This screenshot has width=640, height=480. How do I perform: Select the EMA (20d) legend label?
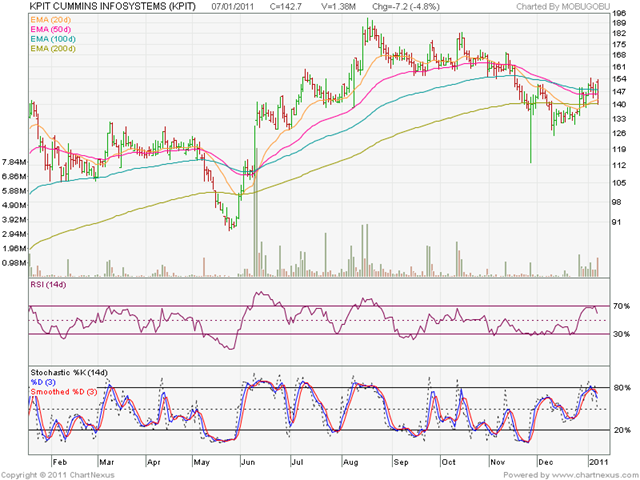point(50,20)
